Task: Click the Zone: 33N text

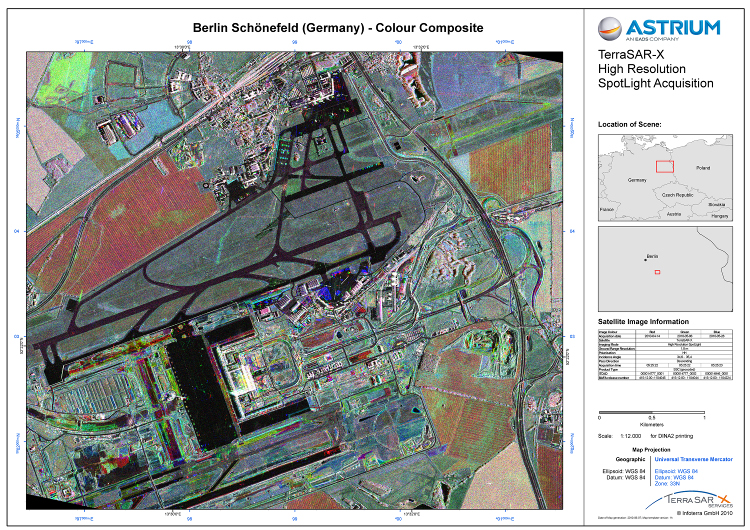Action: 668,483
